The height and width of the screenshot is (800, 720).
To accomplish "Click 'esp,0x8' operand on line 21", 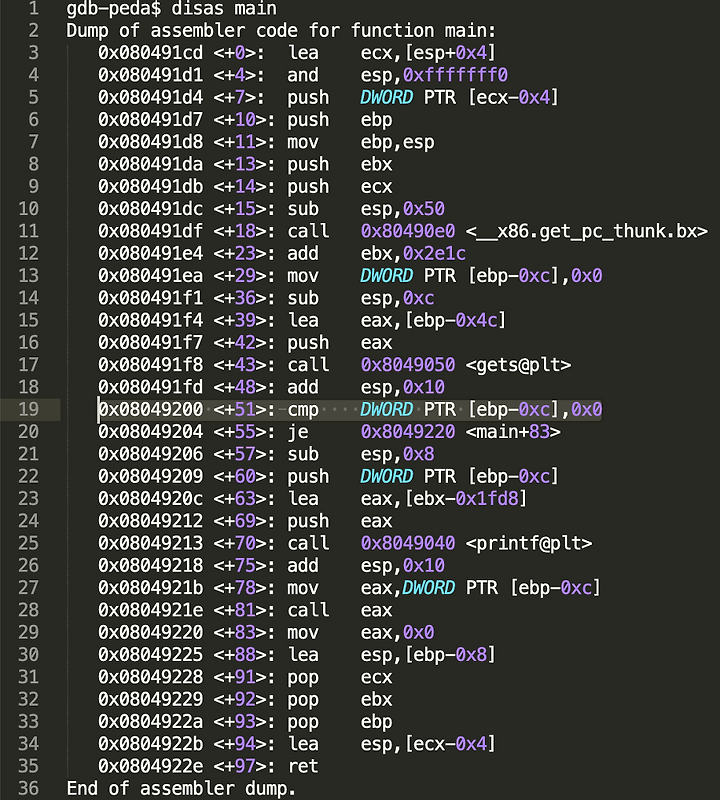I will [x=398, y=455].
